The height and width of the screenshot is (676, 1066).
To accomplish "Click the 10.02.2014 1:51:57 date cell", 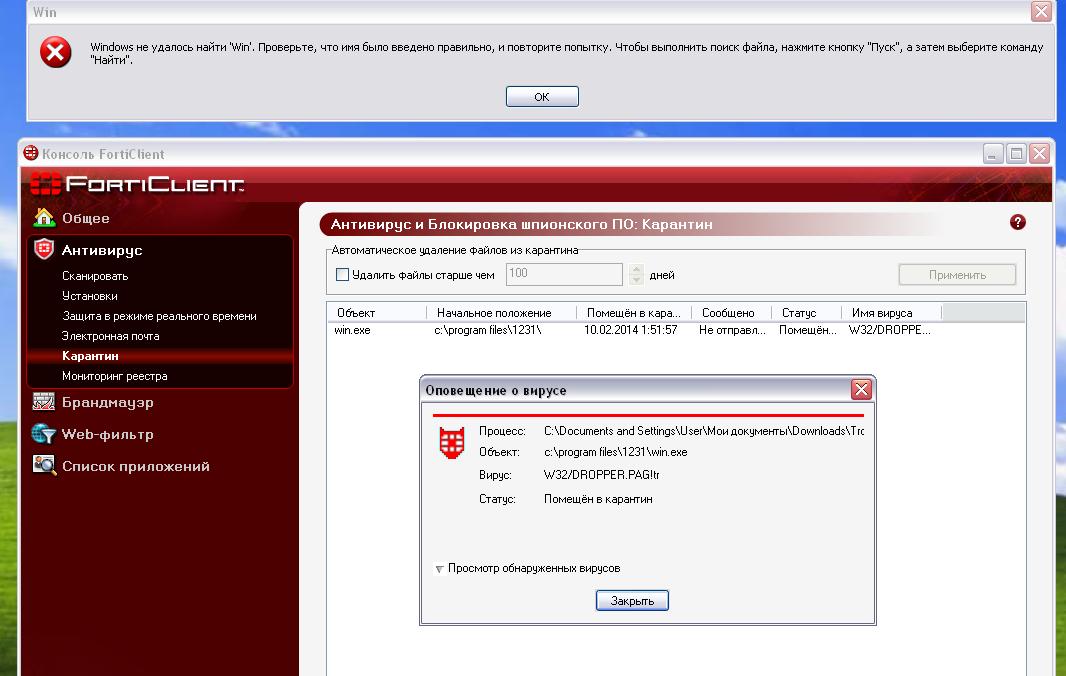I will 630,331.
